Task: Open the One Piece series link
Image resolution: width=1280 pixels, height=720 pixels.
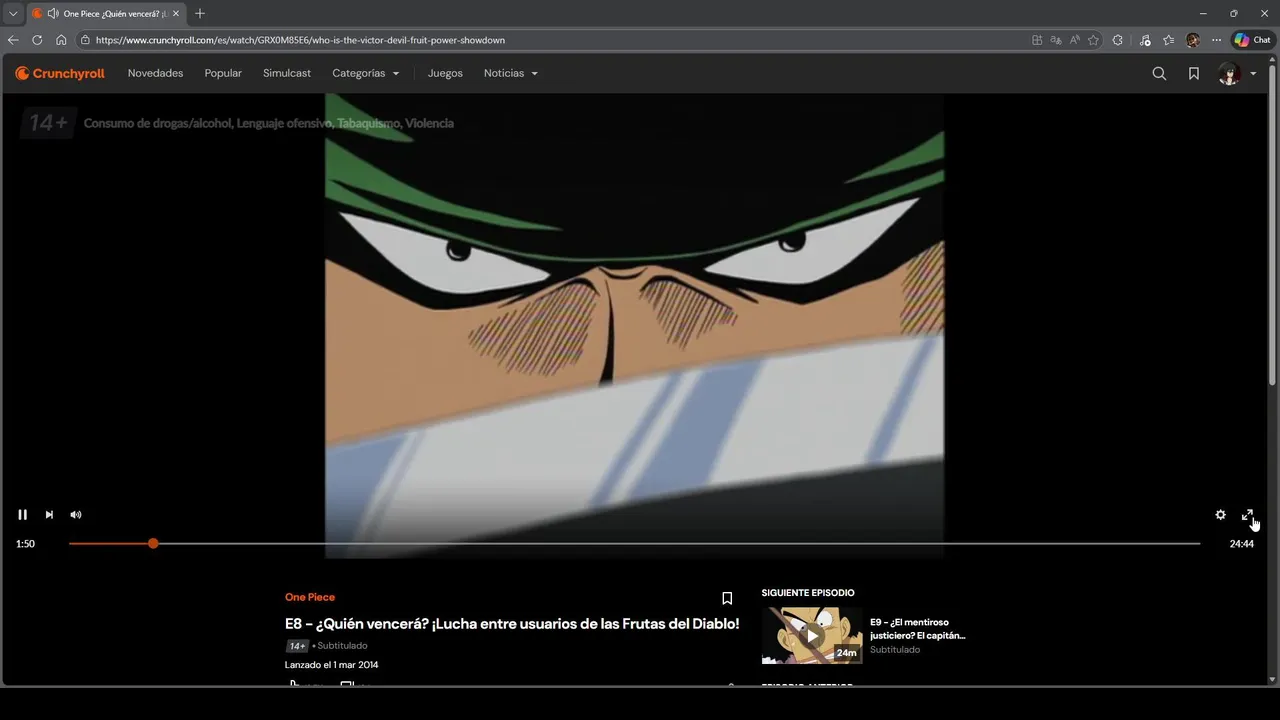Action: pos(310,597)
